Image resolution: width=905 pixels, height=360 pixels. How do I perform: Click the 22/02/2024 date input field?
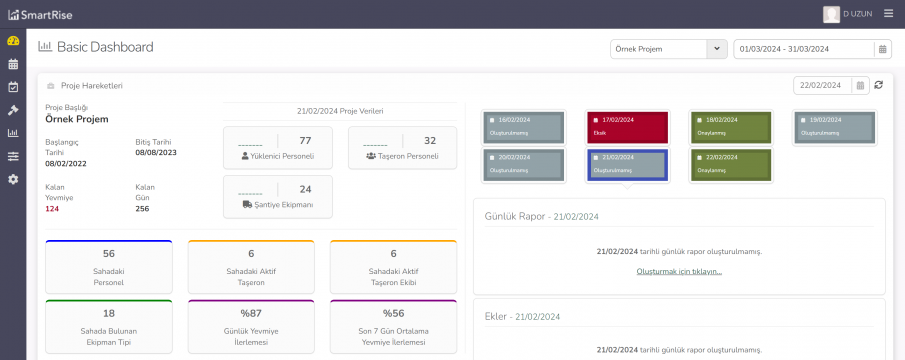[823, 85]
